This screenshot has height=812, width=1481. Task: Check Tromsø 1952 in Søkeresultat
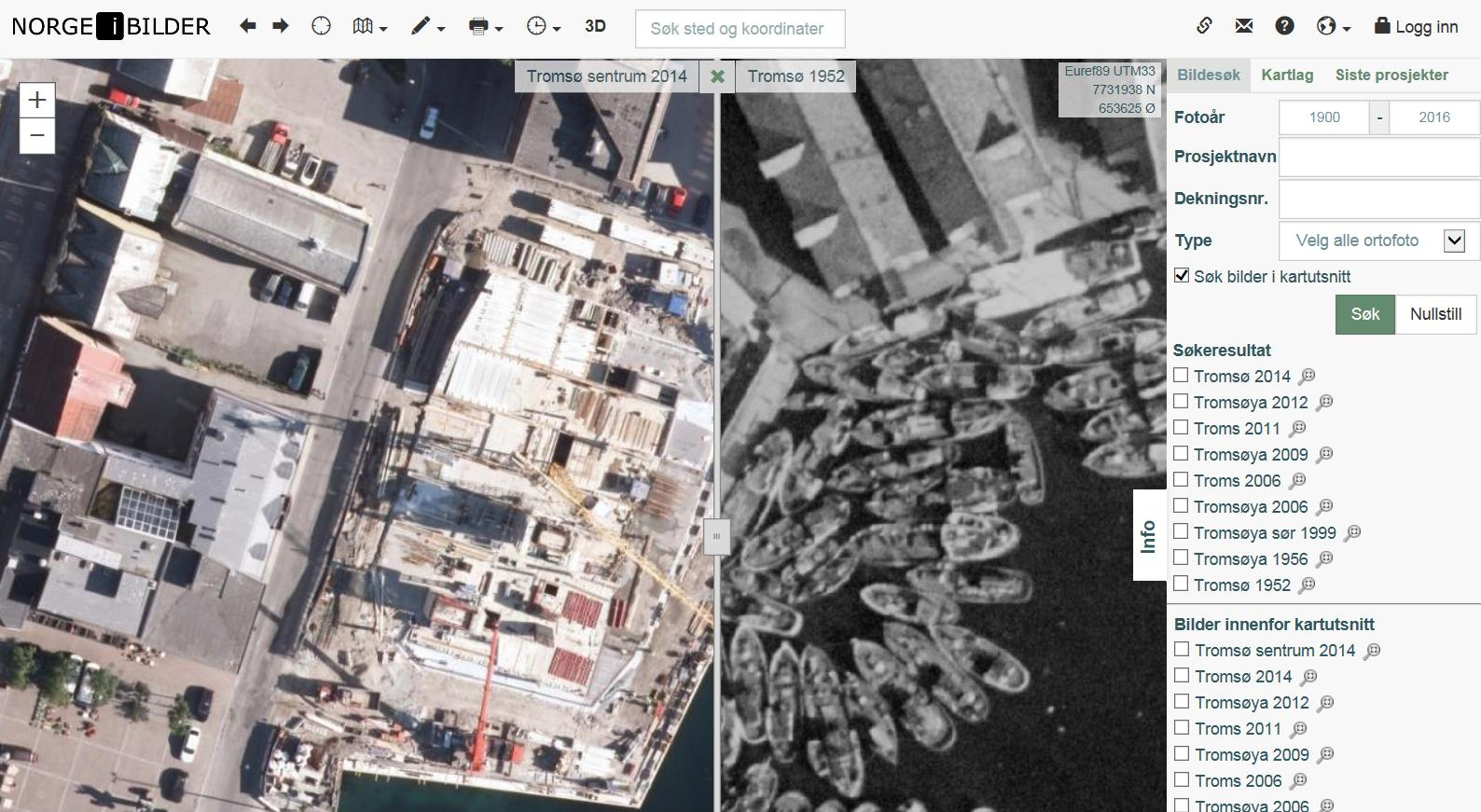pyautogui.click(x=1181, y=584)
